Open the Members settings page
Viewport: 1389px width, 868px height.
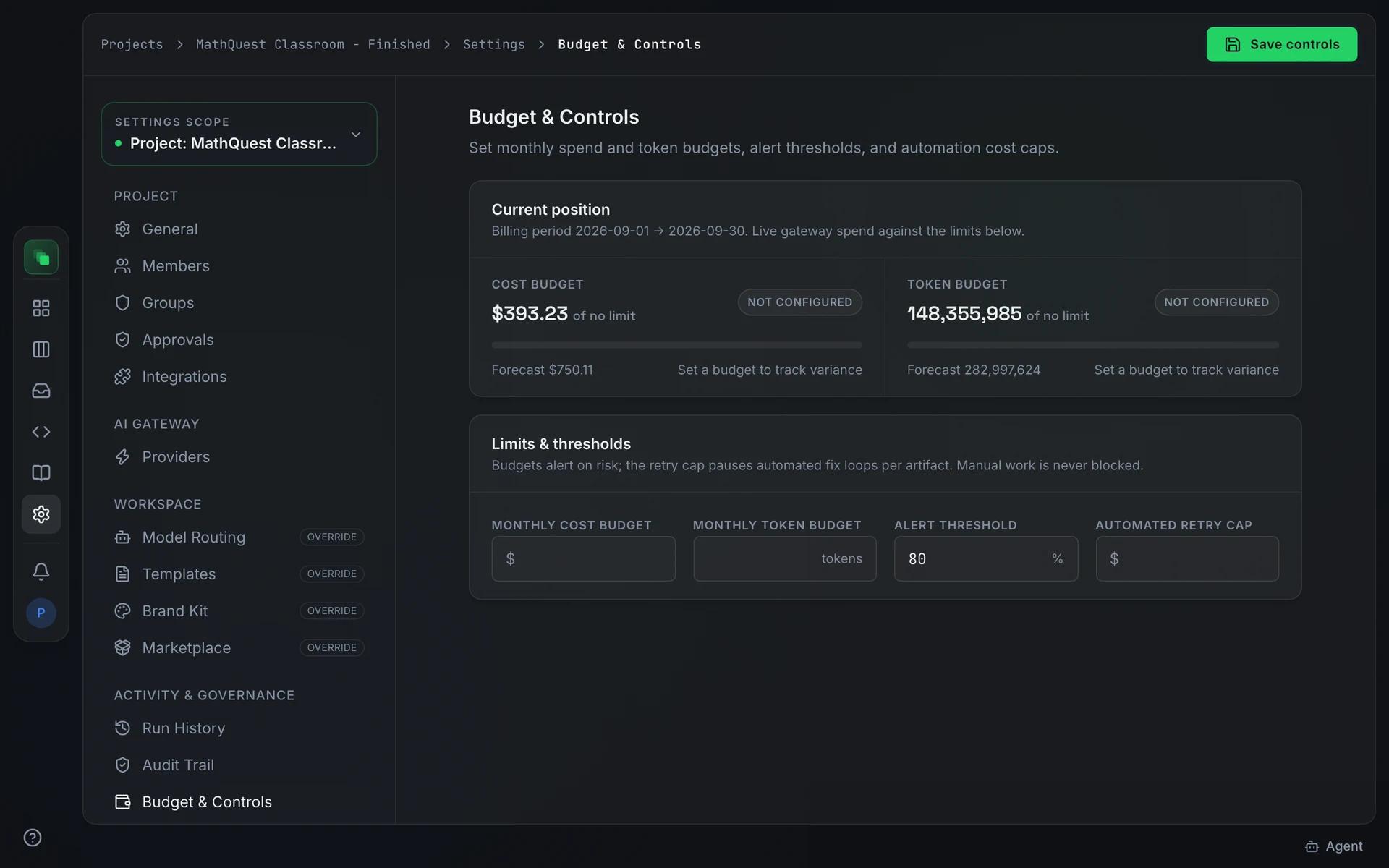click(x=239, y=266)
